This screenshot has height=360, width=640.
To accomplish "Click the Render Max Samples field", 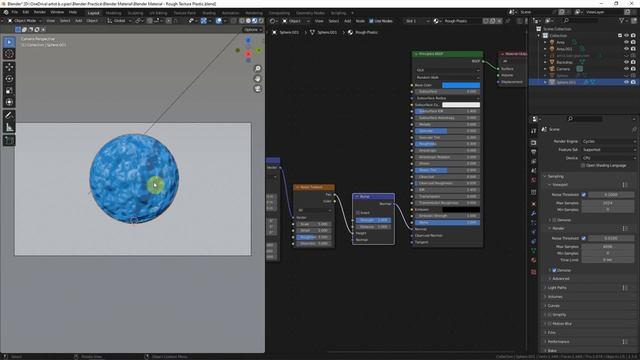I will [607, 247].
